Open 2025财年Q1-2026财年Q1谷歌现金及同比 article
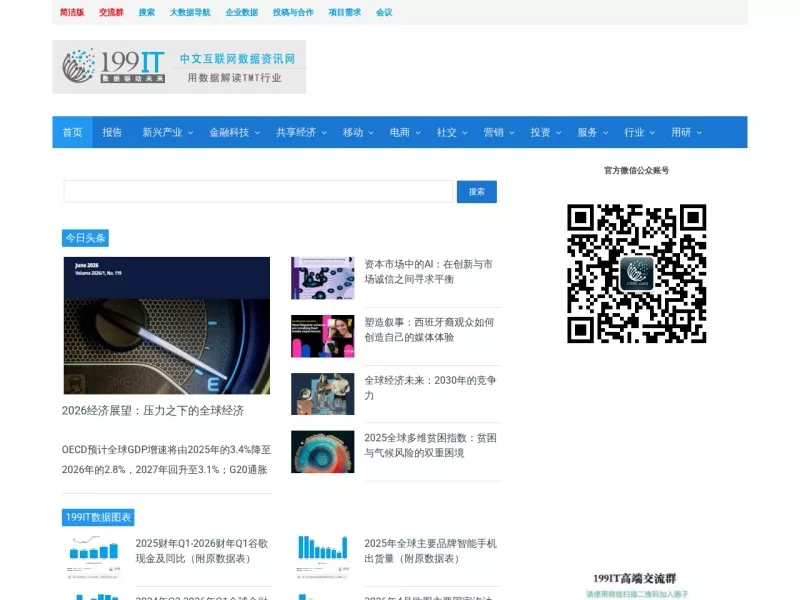The height and width of the screenshot is (600, 800). (x=202, y=551)
